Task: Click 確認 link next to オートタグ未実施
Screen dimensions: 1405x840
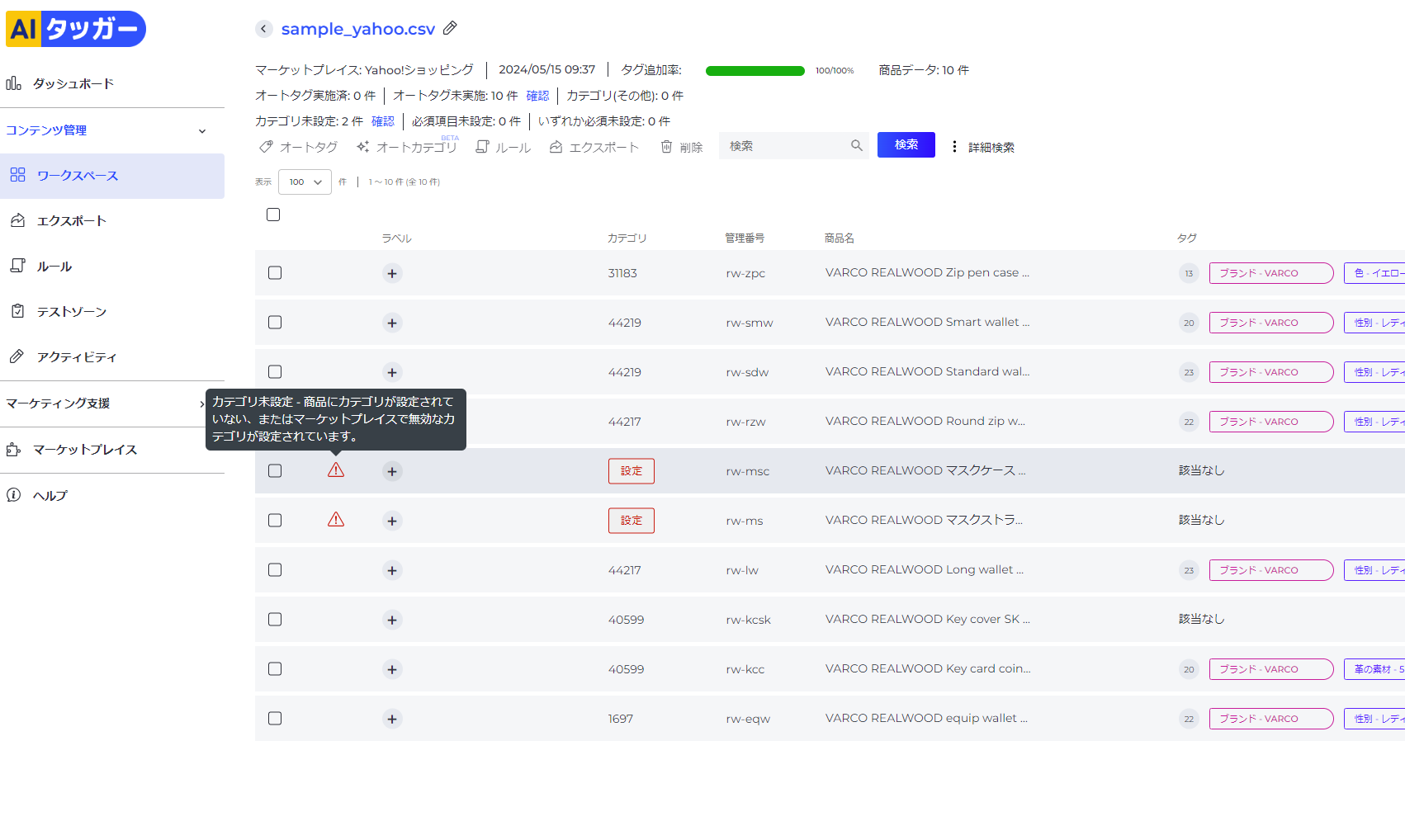Action: click(537, 96)
